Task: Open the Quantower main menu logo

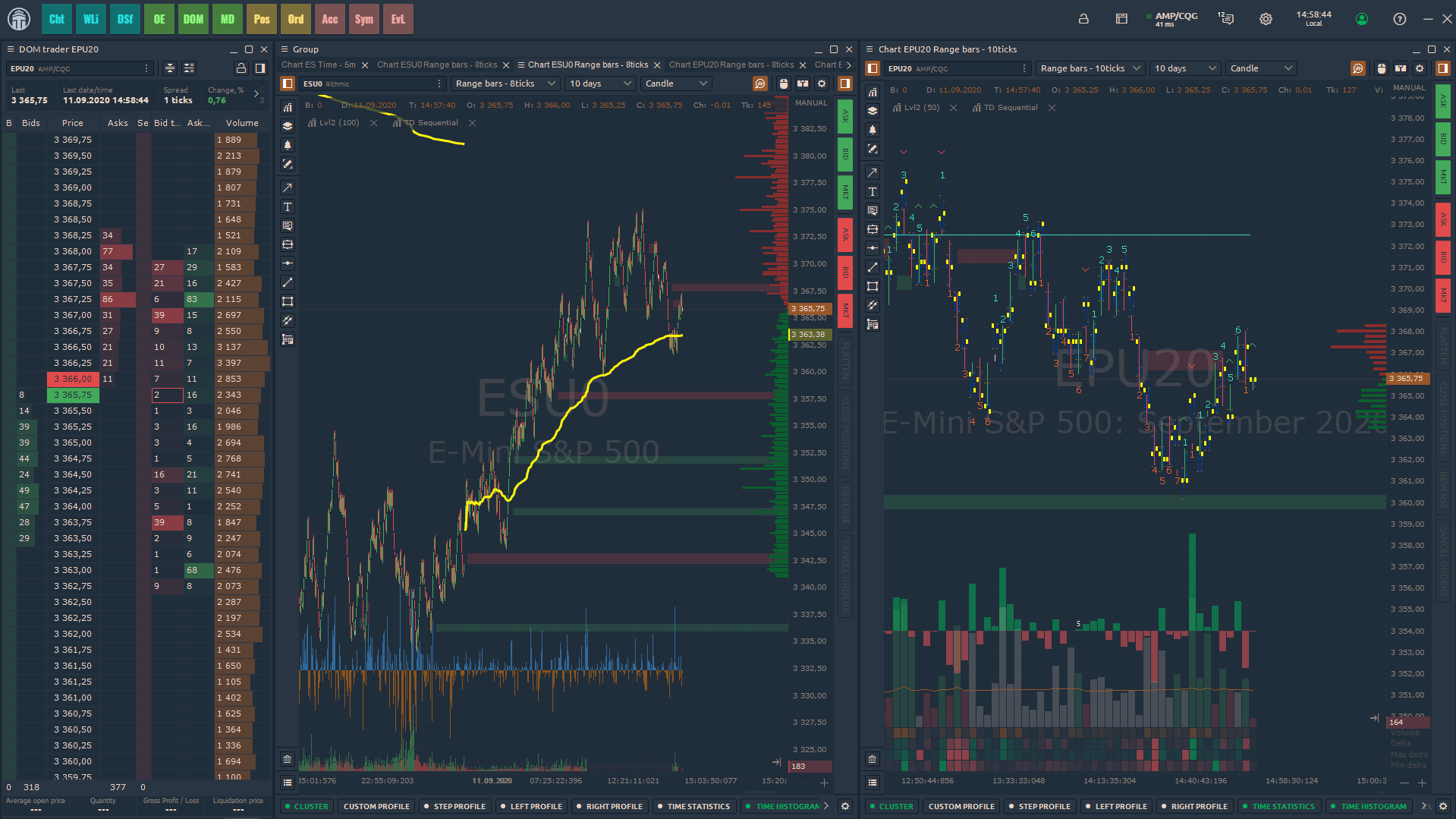Action: pyautogui.click(x=19, y=19)
